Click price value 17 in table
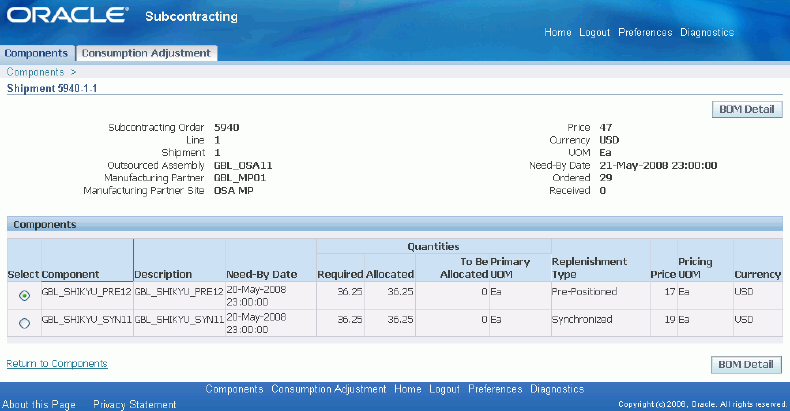Viewport: 790px width, 411px height. click(x=670, y=292)
